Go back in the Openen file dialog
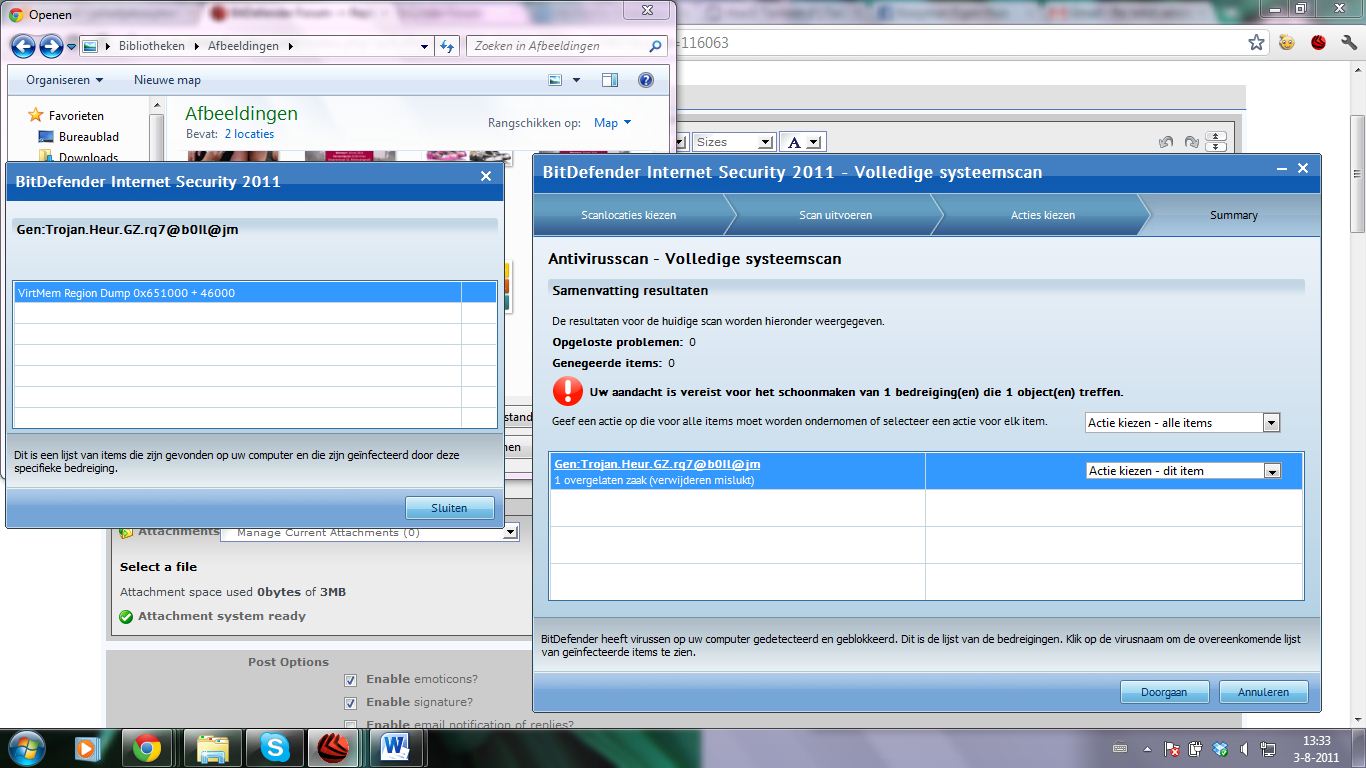This screenshot has width=1366, height=768. [x=23, y=46]
